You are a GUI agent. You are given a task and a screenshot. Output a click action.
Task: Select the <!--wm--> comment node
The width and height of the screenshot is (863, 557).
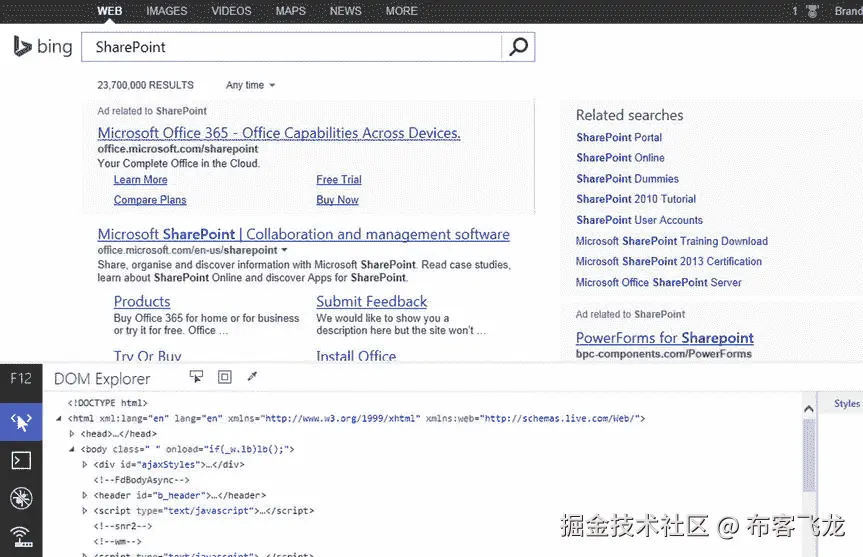click(x=117, y=542)
